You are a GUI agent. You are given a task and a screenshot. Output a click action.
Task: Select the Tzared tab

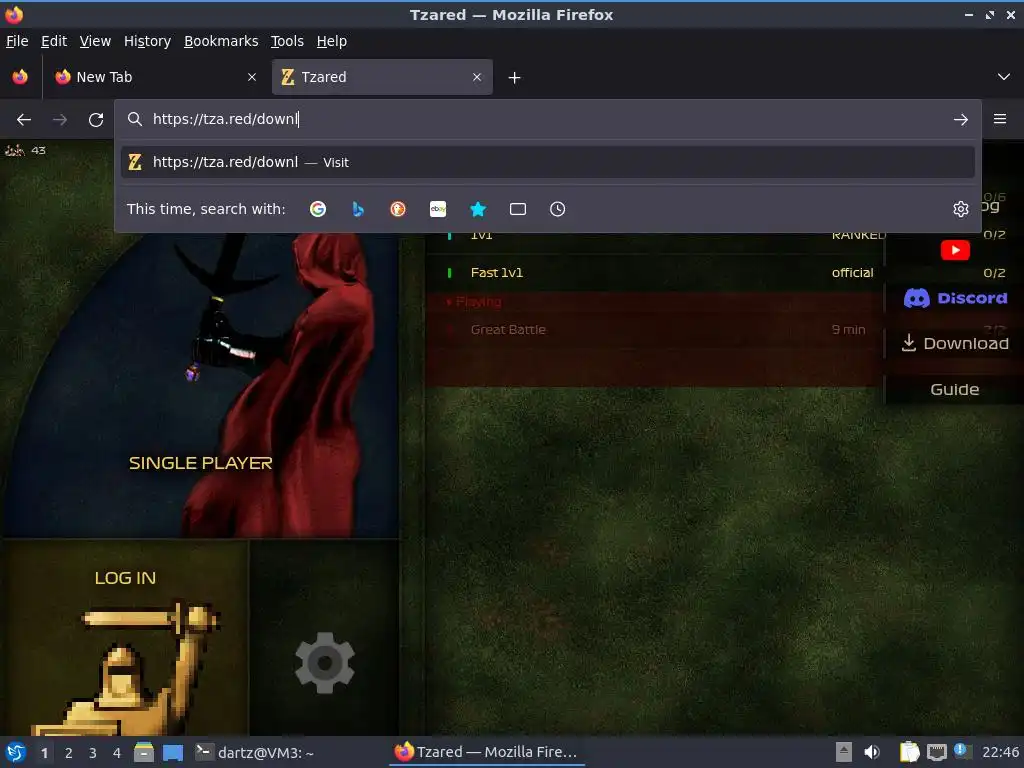pyautogui.click(x=382, y=77)
